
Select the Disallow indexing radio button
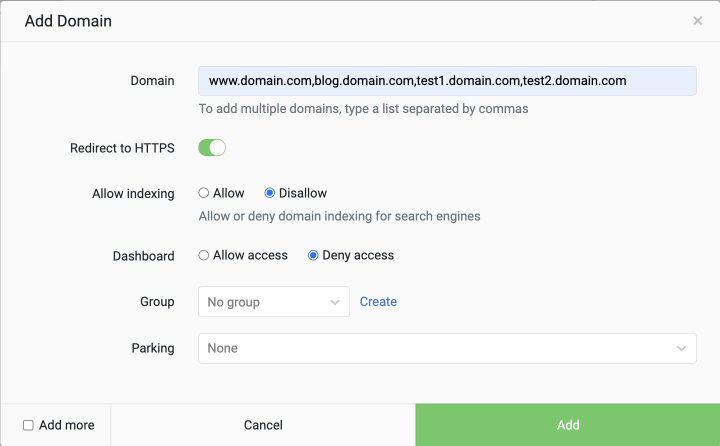270,193
